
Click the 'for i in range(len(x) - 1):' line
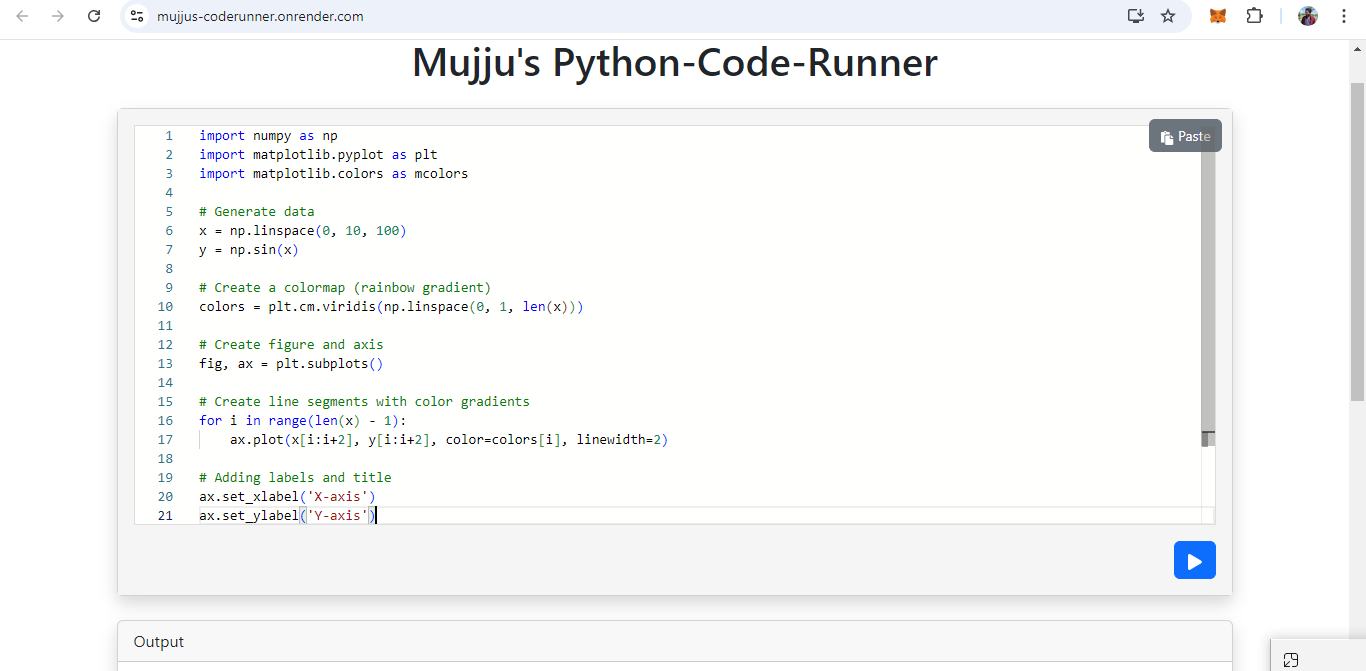303,420
